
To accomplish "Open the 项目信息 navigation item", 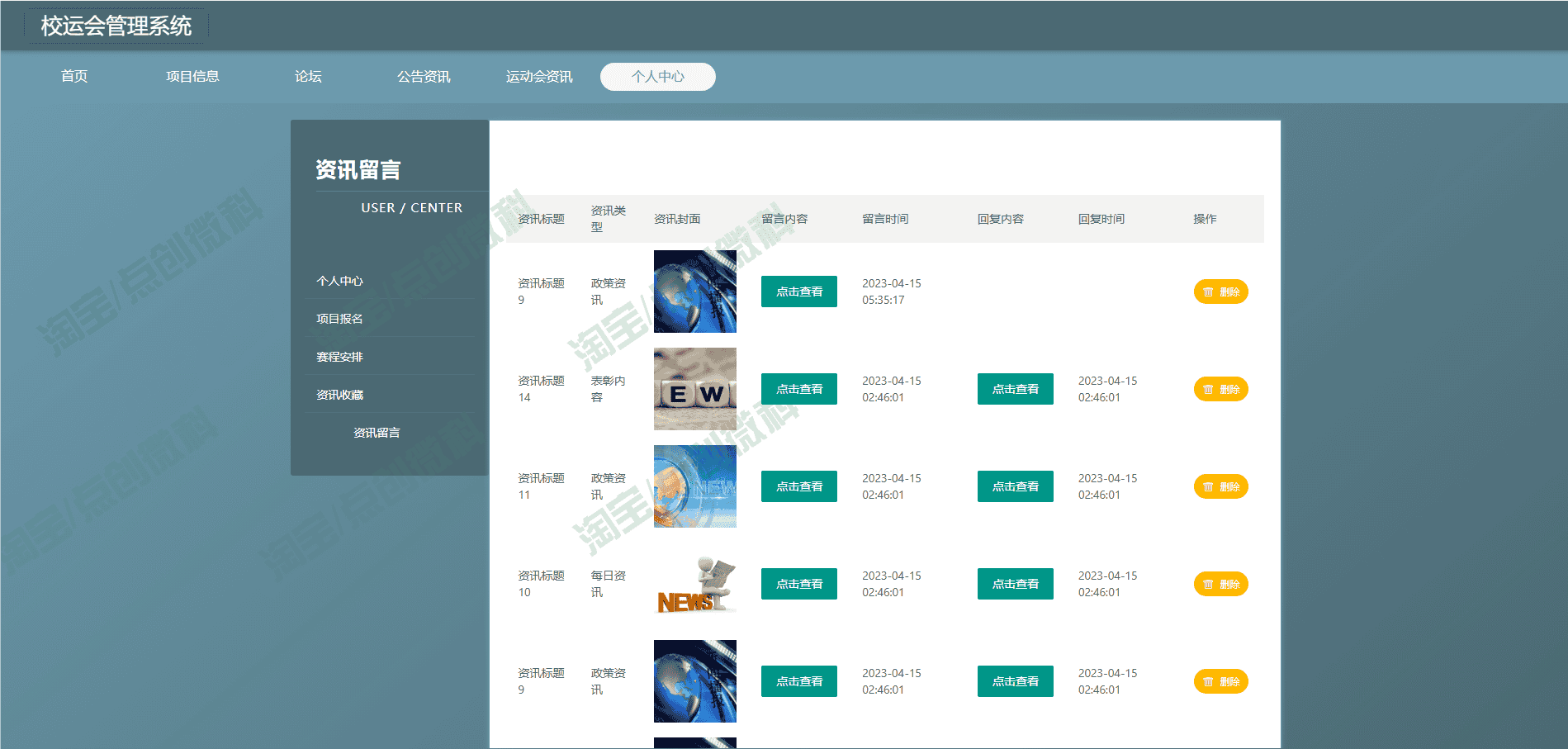I will coord(192,77).
